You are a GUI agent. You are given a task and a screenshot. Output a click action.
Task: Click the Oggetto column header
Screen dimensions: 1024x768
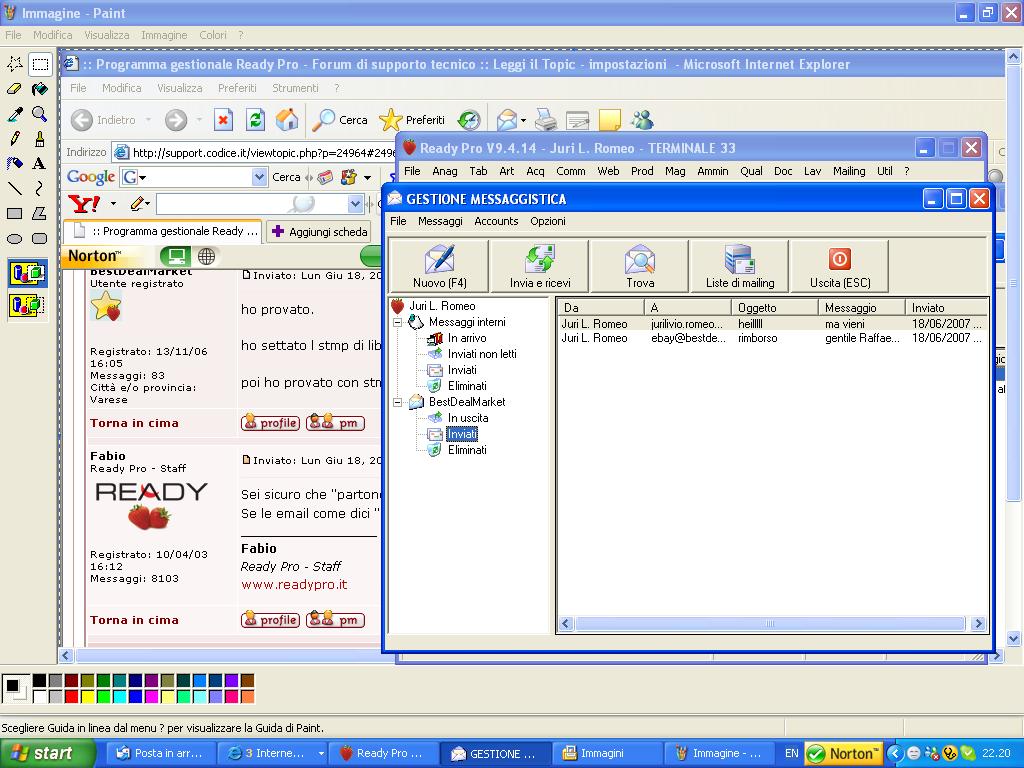775,308
